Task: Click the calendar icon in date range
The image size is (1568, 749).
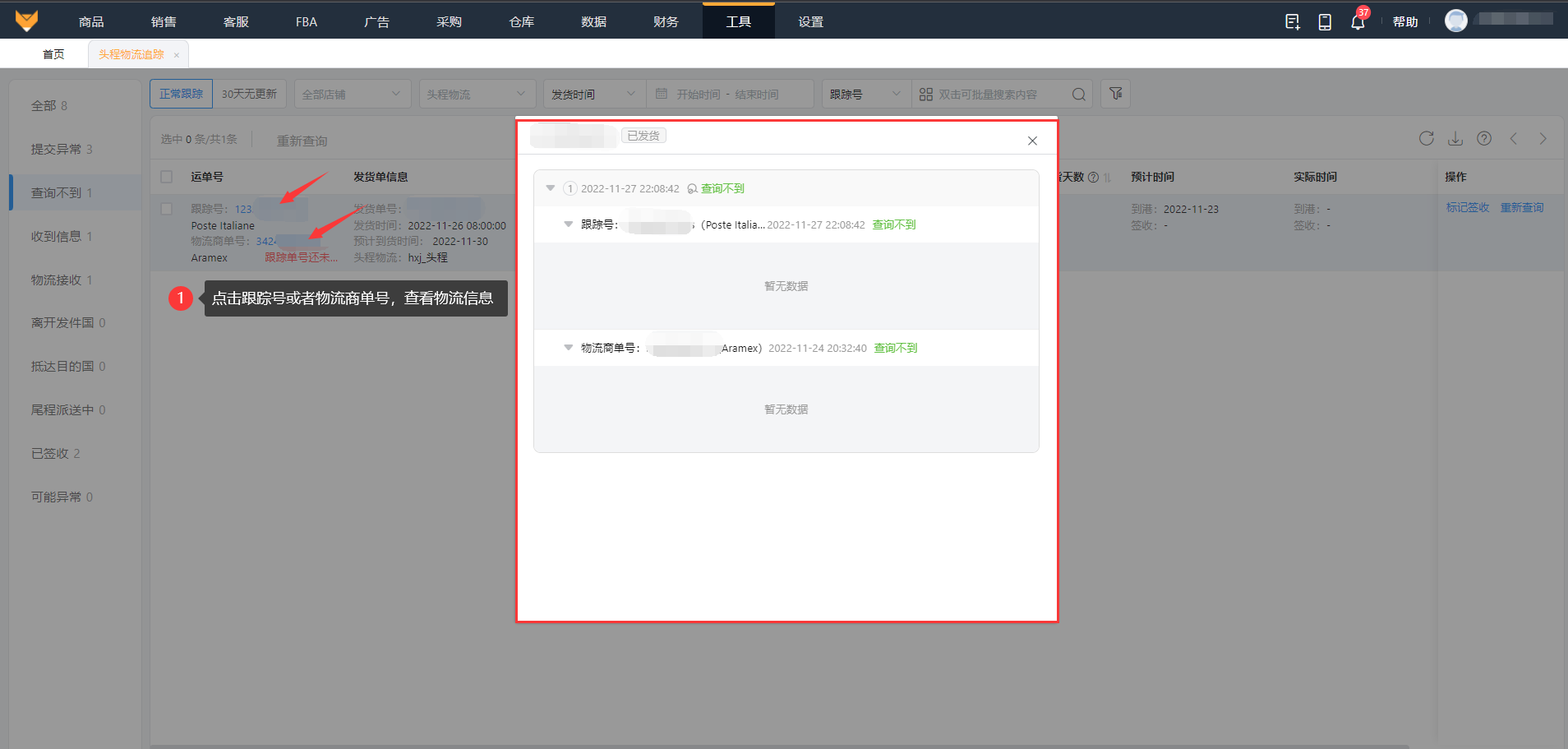Action: [x=662, y=94]
